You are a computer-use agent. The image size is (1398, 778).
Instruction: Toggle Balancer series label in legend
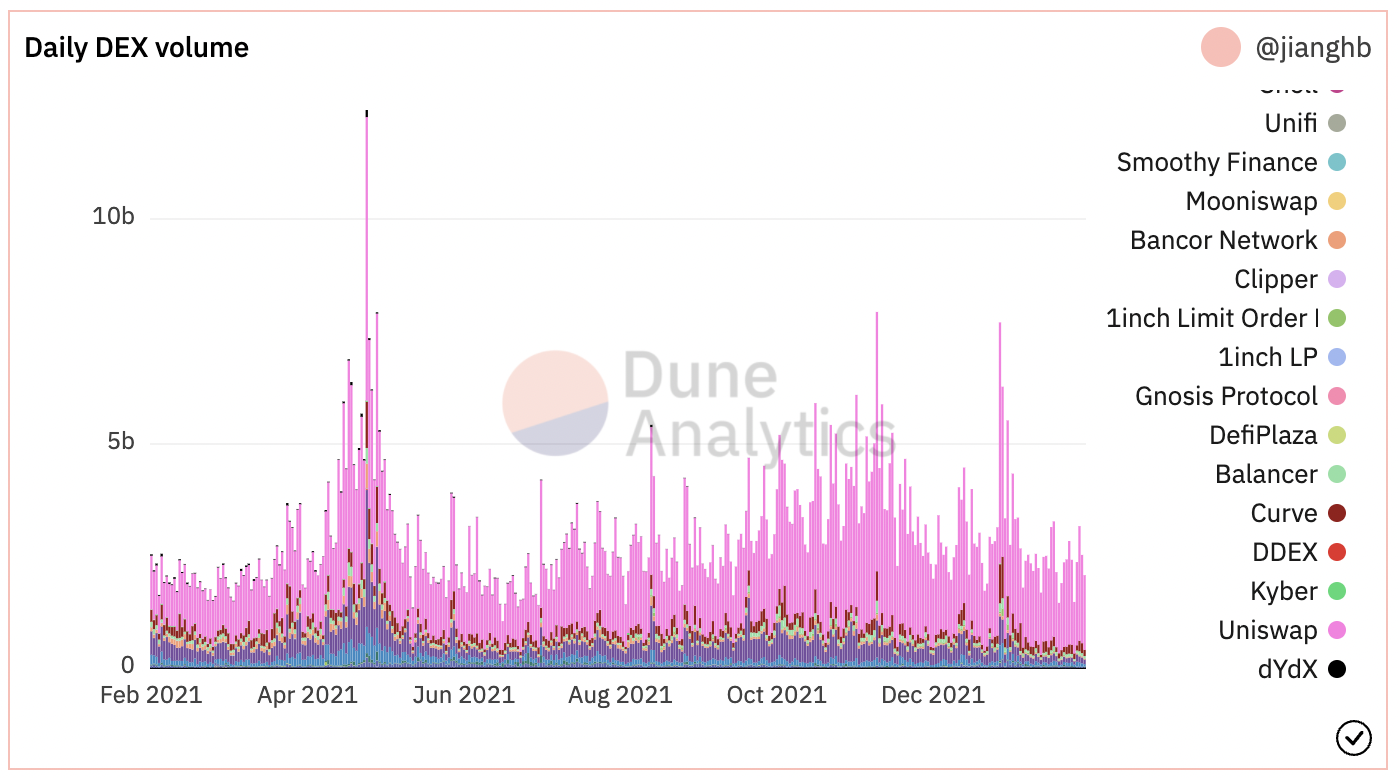coord(1267,475)
